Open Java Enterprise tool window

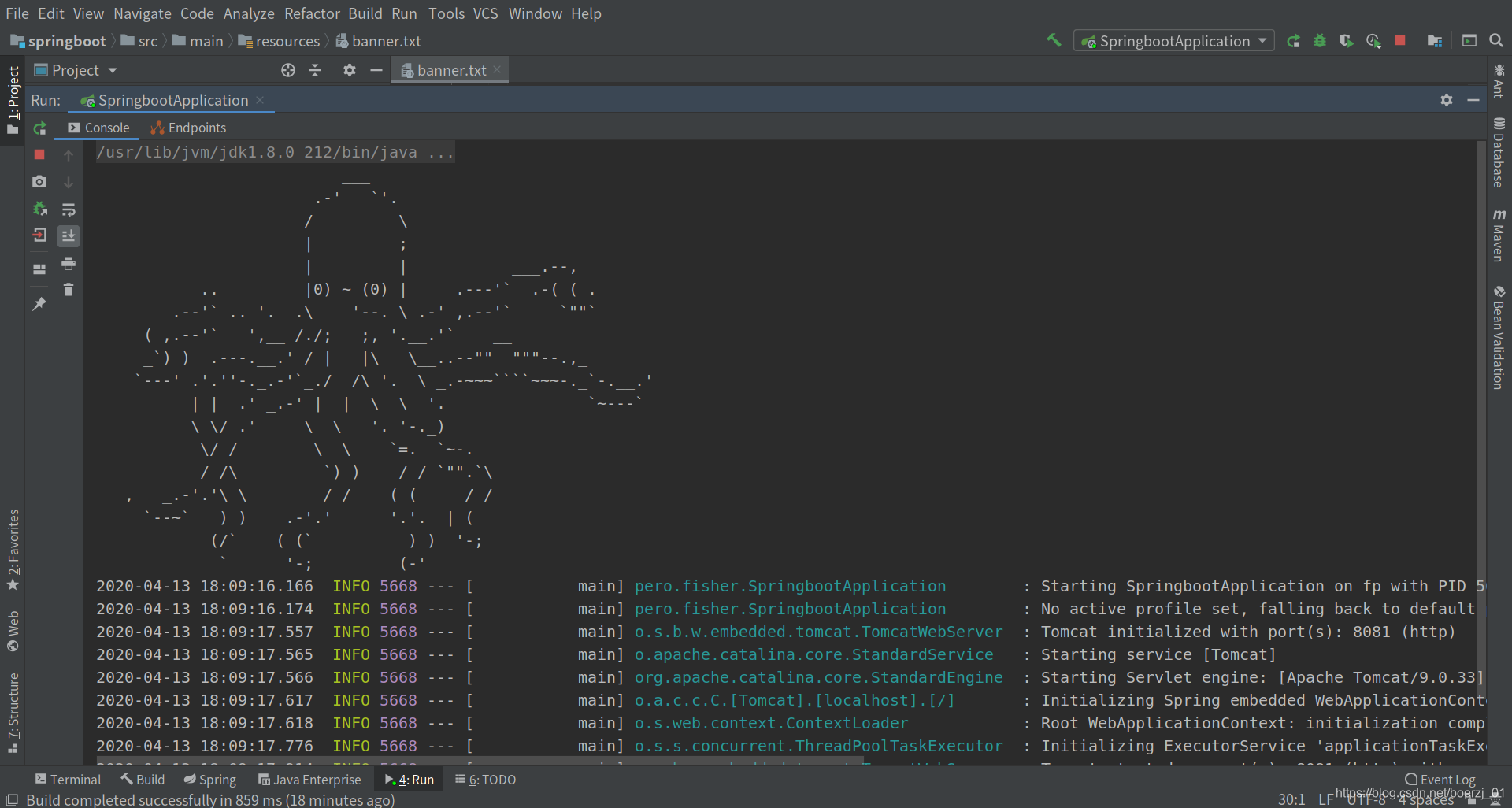tap(309, 780)
